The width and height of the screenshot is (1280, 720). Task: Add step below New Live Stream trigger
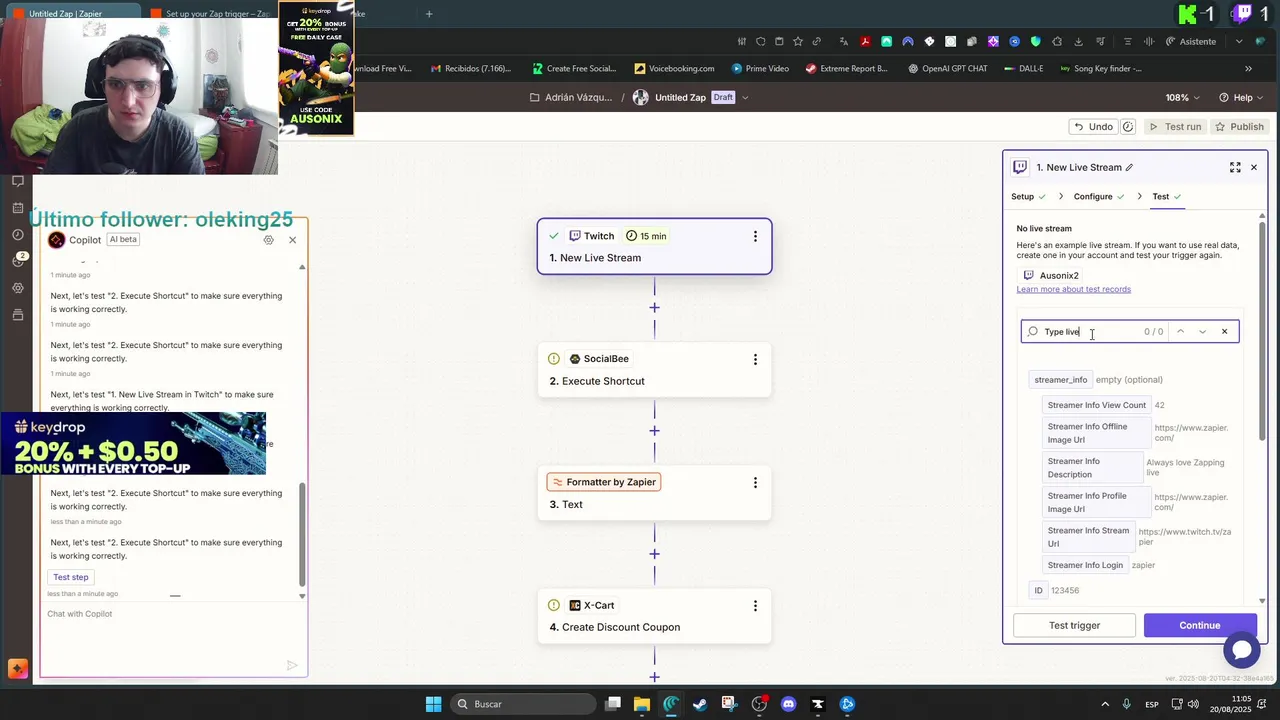[x=654, y=308]
